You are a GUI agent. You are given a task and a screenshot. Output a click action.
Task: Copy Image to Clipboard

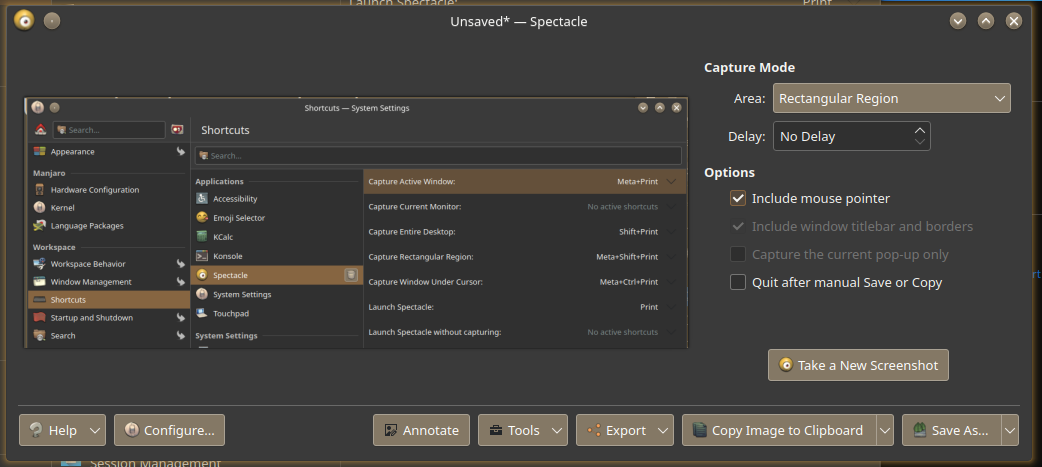point(779,430)
